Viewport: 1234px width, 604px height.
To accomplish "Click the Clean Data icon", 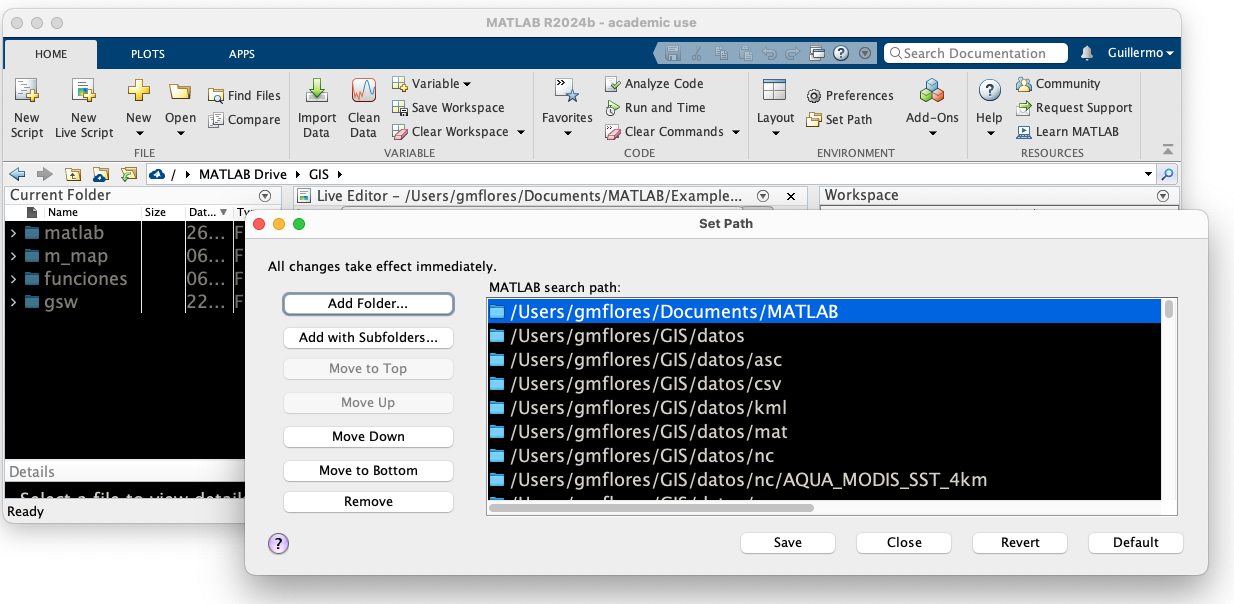I will point(364,91).
